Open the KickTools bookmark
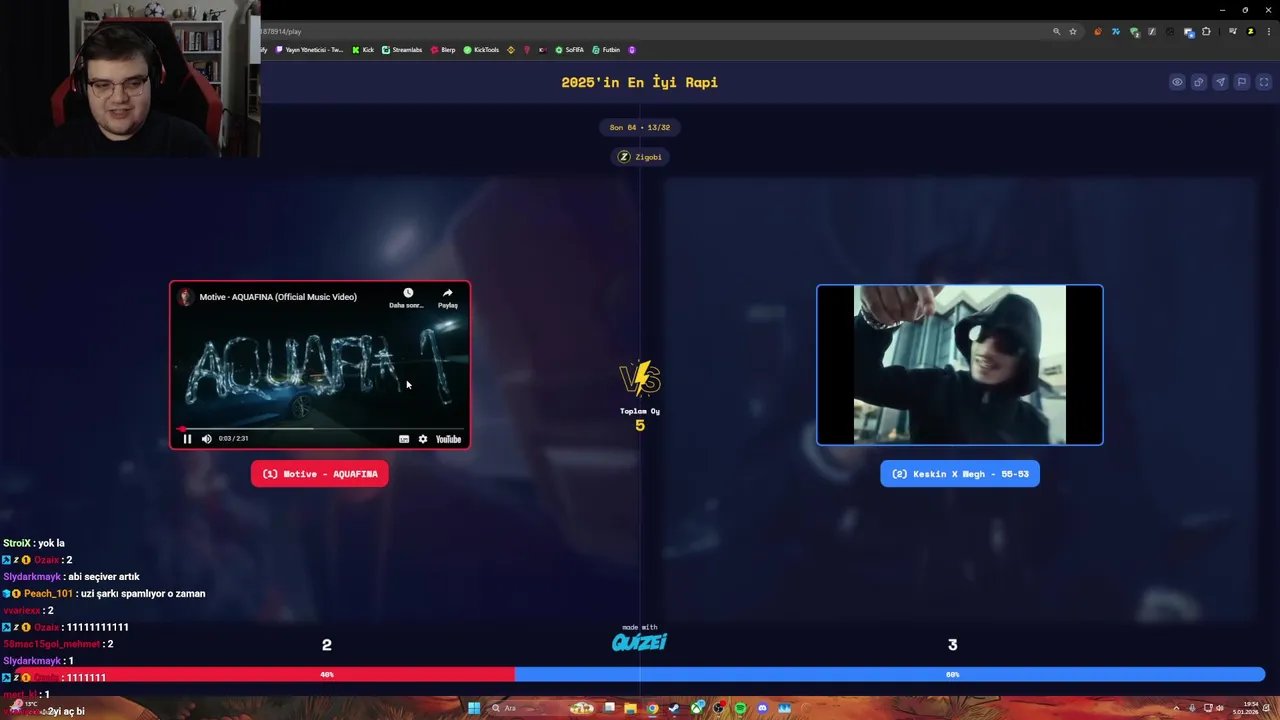The height and width of the screenshot is (720, 1280). pos(481,50)
